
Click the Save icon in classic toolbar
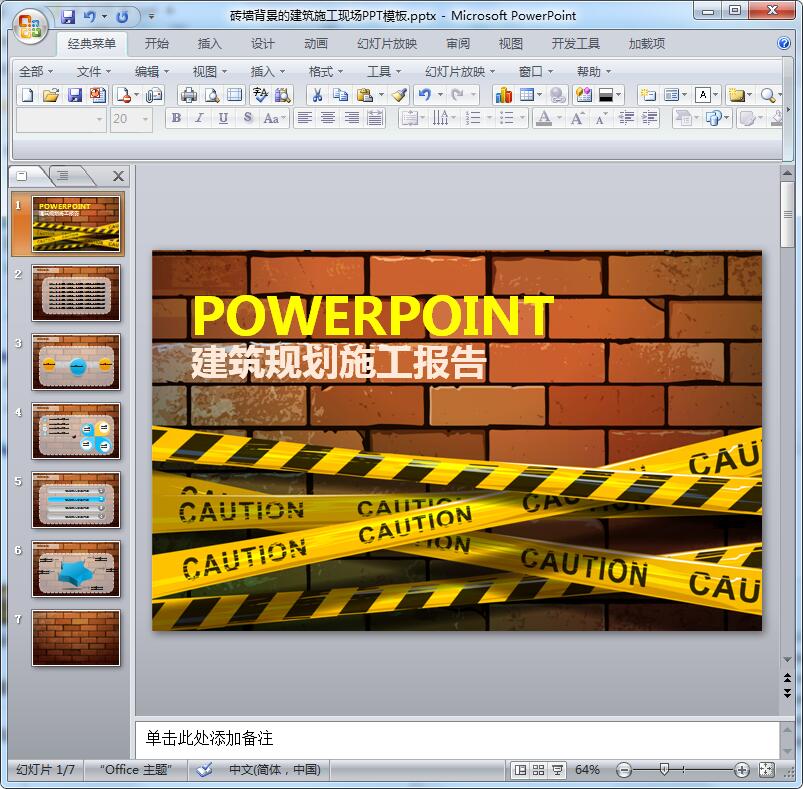pos(75,95)
